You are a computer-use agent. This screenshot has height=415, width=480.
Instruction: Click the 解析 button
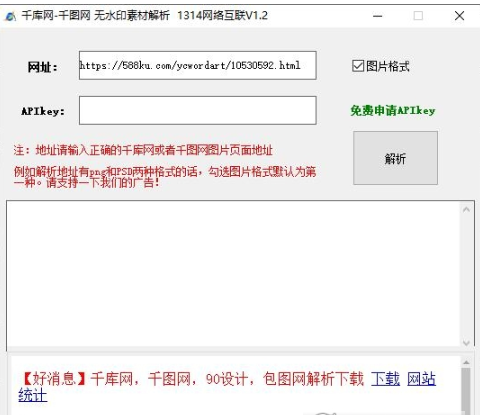point(395,158)
